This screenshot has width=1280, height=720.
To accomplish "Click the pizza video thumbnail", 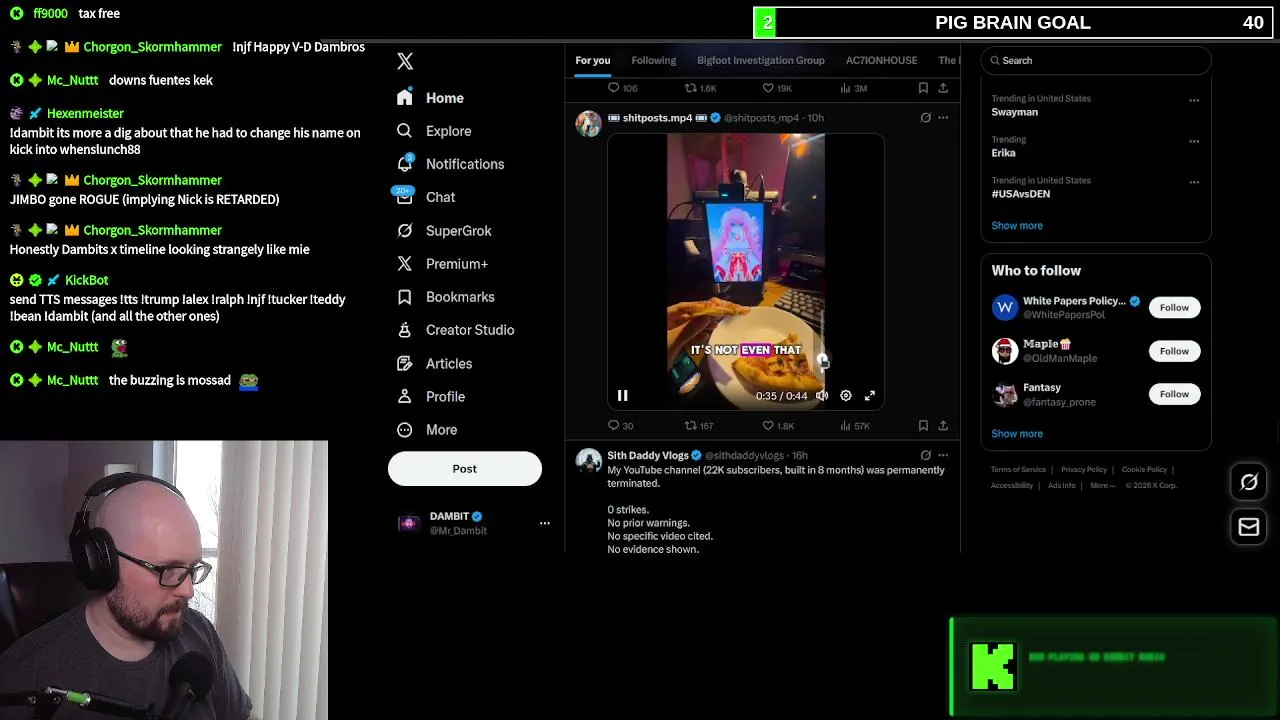I will pos(746,270).
